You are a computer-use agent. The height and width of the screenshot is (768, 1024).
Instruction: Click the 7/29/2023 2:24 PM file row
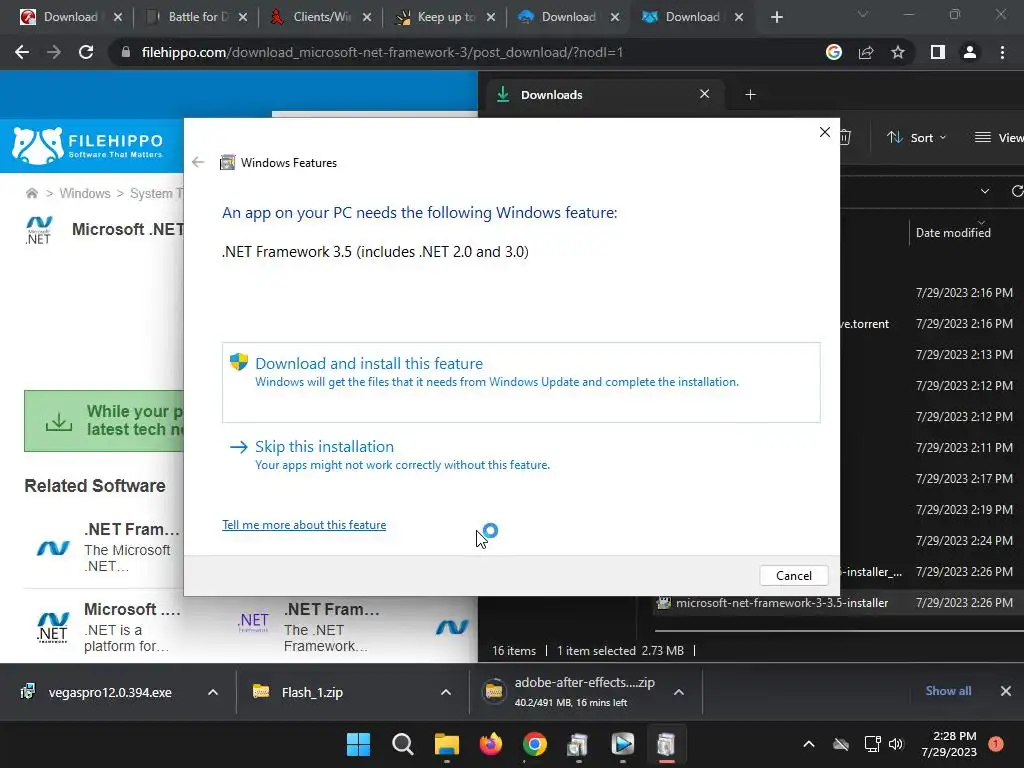(x=931, y=541)
